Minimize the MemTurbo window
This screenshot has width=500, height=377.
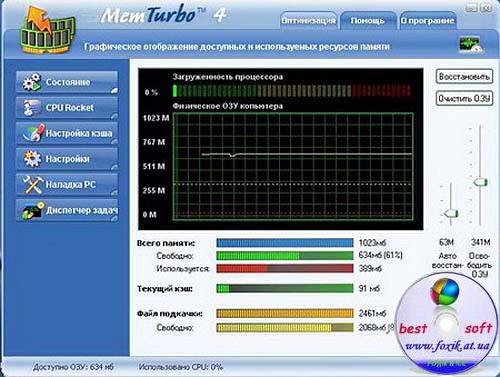pyautogui.click(x=471, y=7)
